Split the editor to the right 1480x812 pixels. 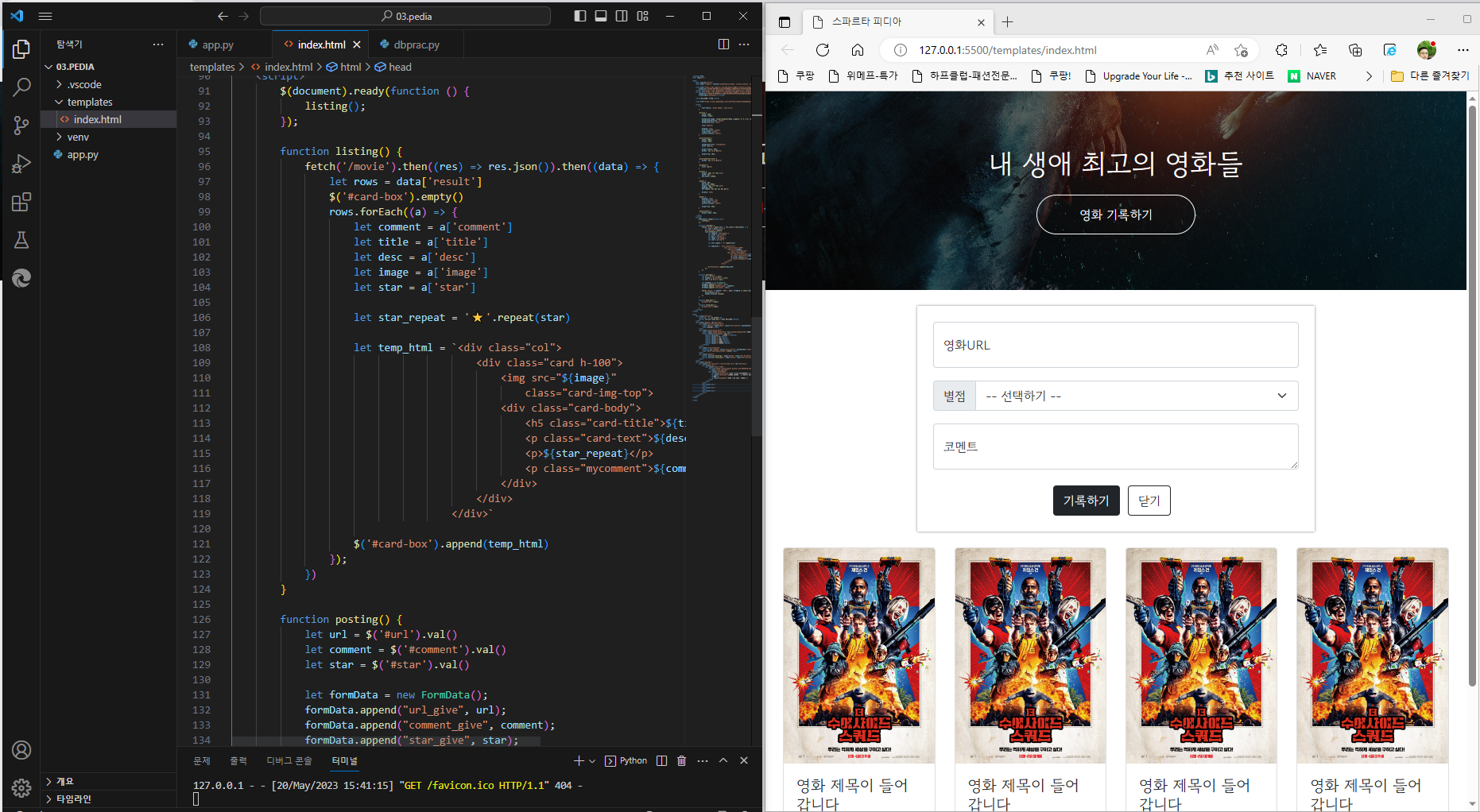(723, 44)
